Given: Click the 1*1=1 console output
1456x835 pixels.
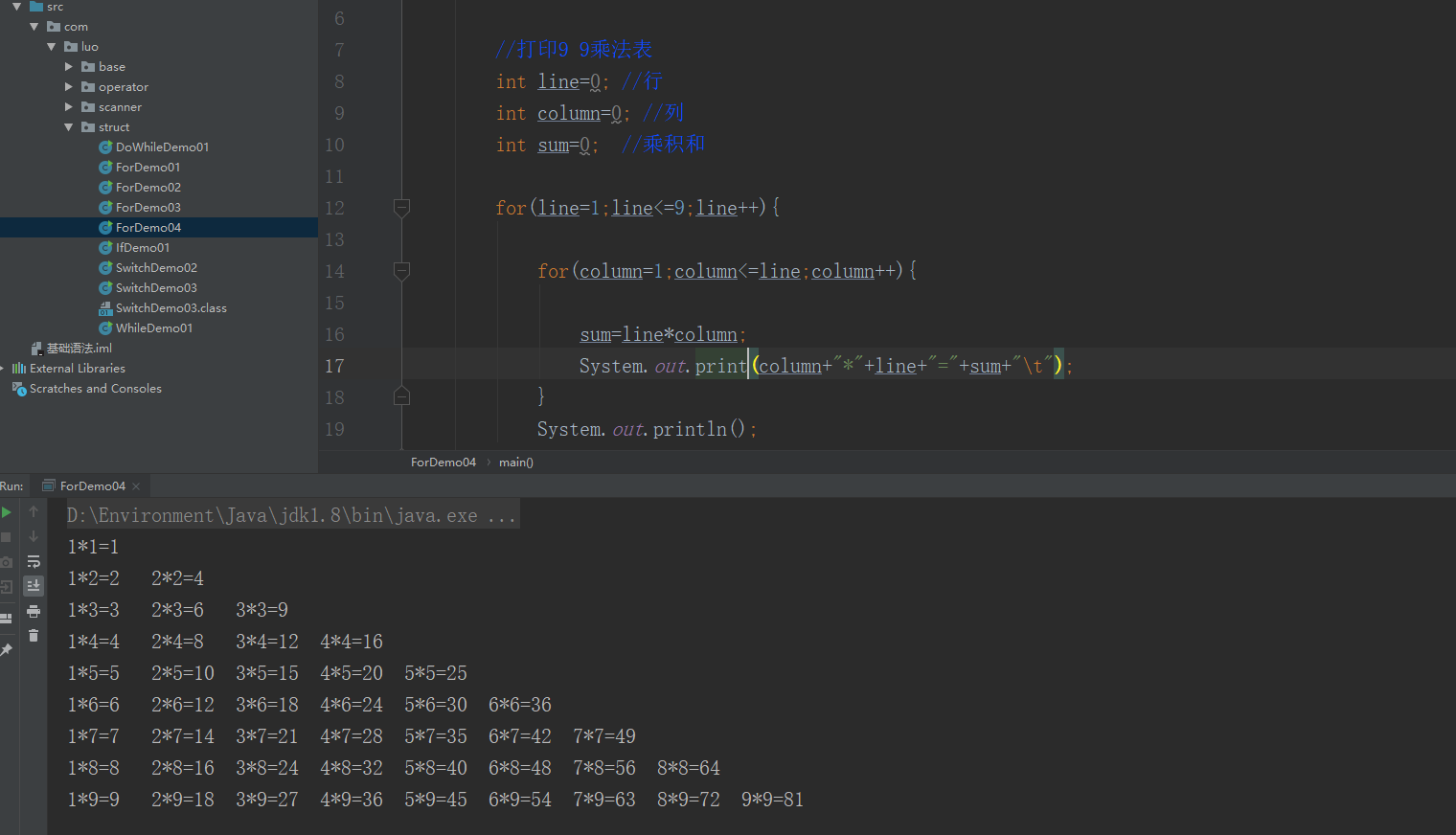Looking at the screenshot, I should [x=94, y=547].
